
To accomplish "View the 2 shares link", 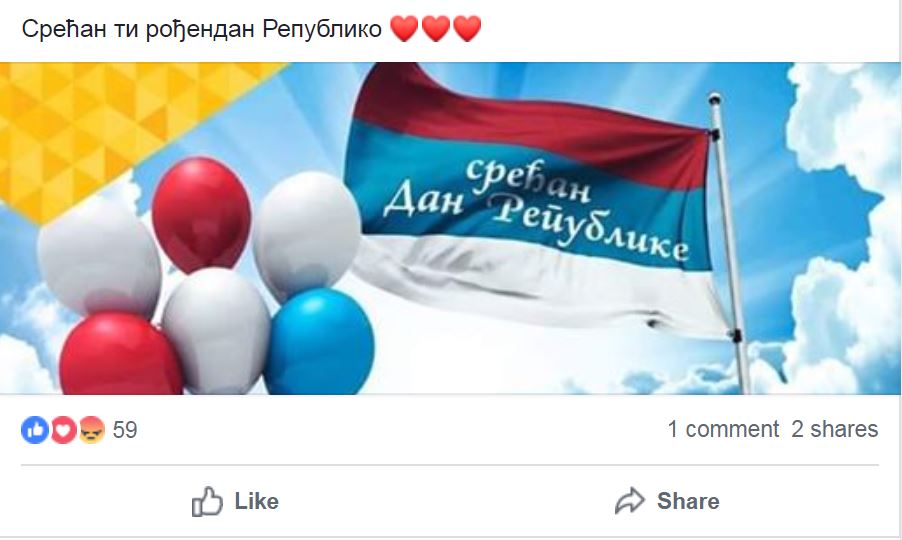I will click(835, 429).
